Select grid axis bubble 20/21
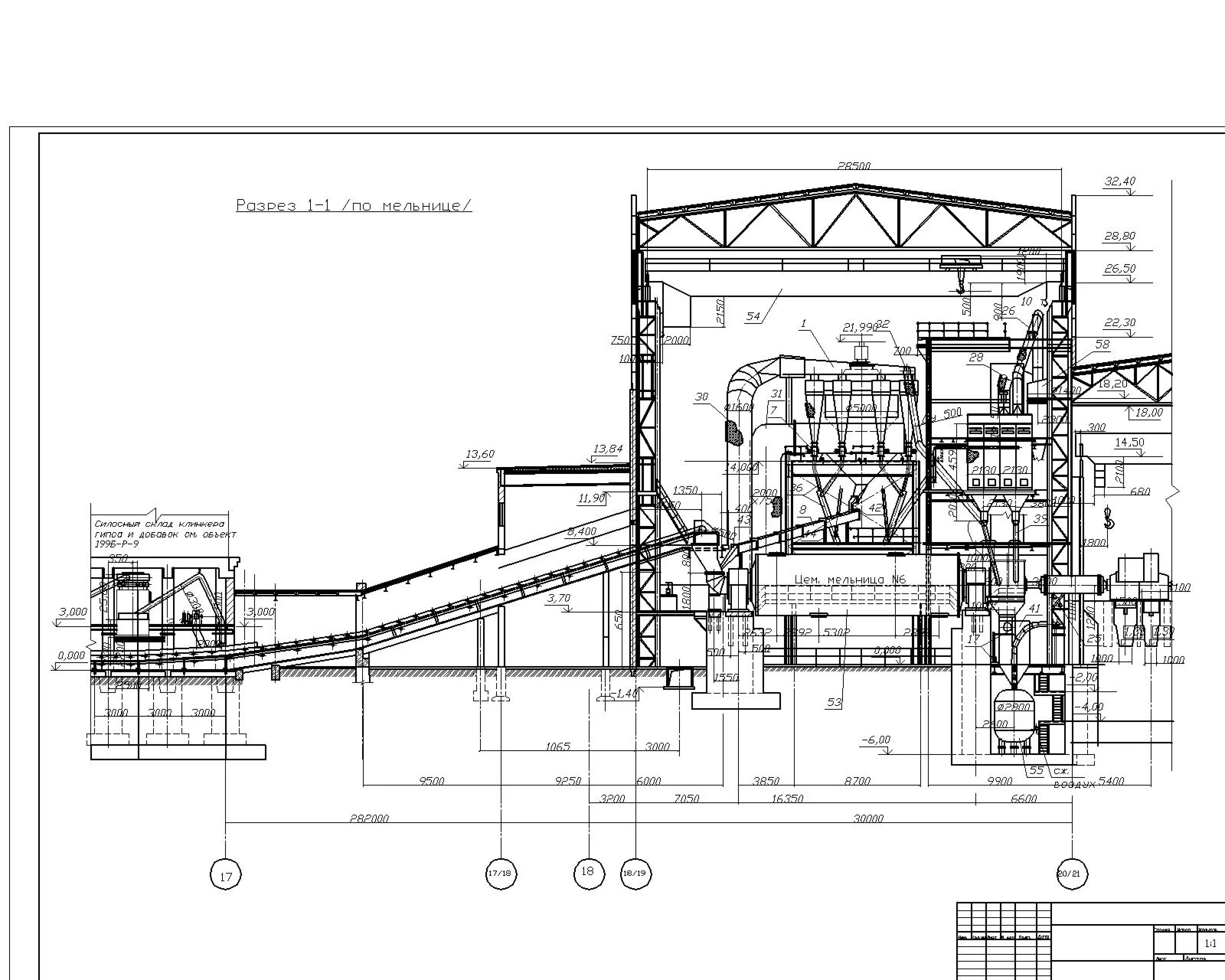Image resolution: width=1225 pixels, height=980 pixels. [x=1072, y=874]
